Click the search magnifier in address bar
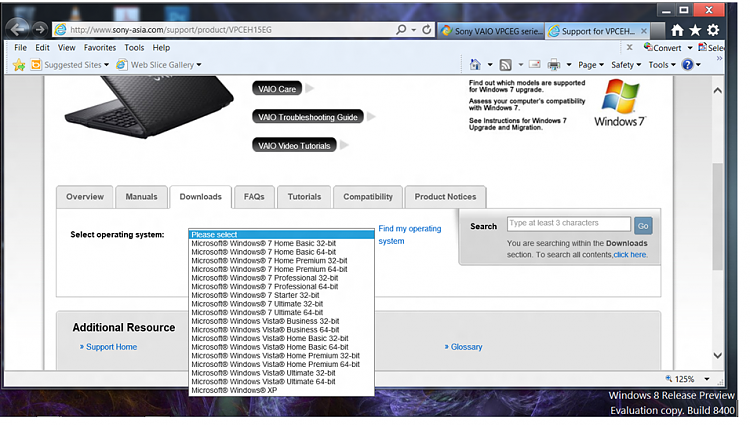 [x=401, y=30]
